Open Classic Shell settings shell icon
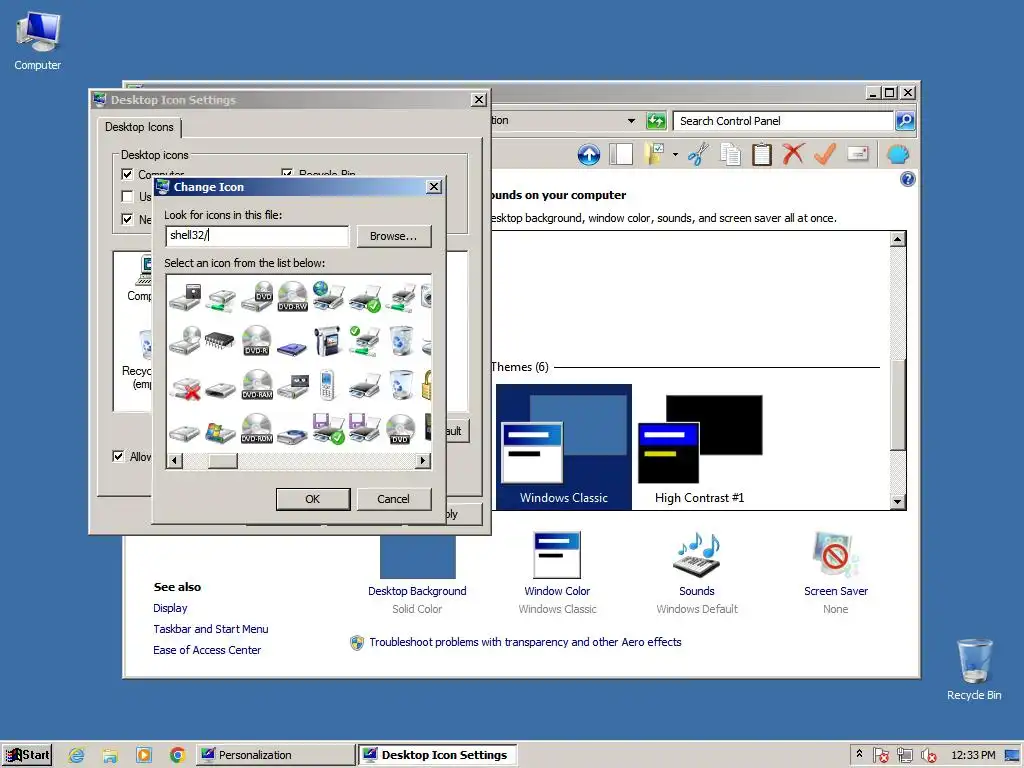The width and height of the screenshot is (1024, 768). click(899, 155)
